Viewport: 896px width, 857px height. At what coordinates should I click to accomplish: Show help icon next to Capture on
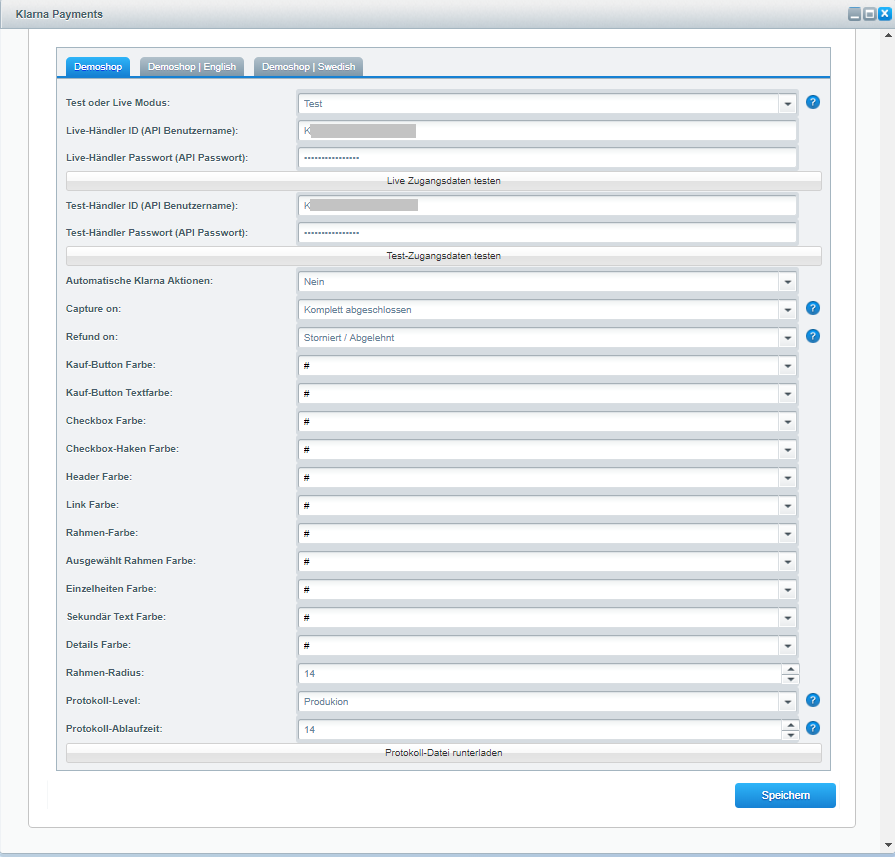pos(813,309)
